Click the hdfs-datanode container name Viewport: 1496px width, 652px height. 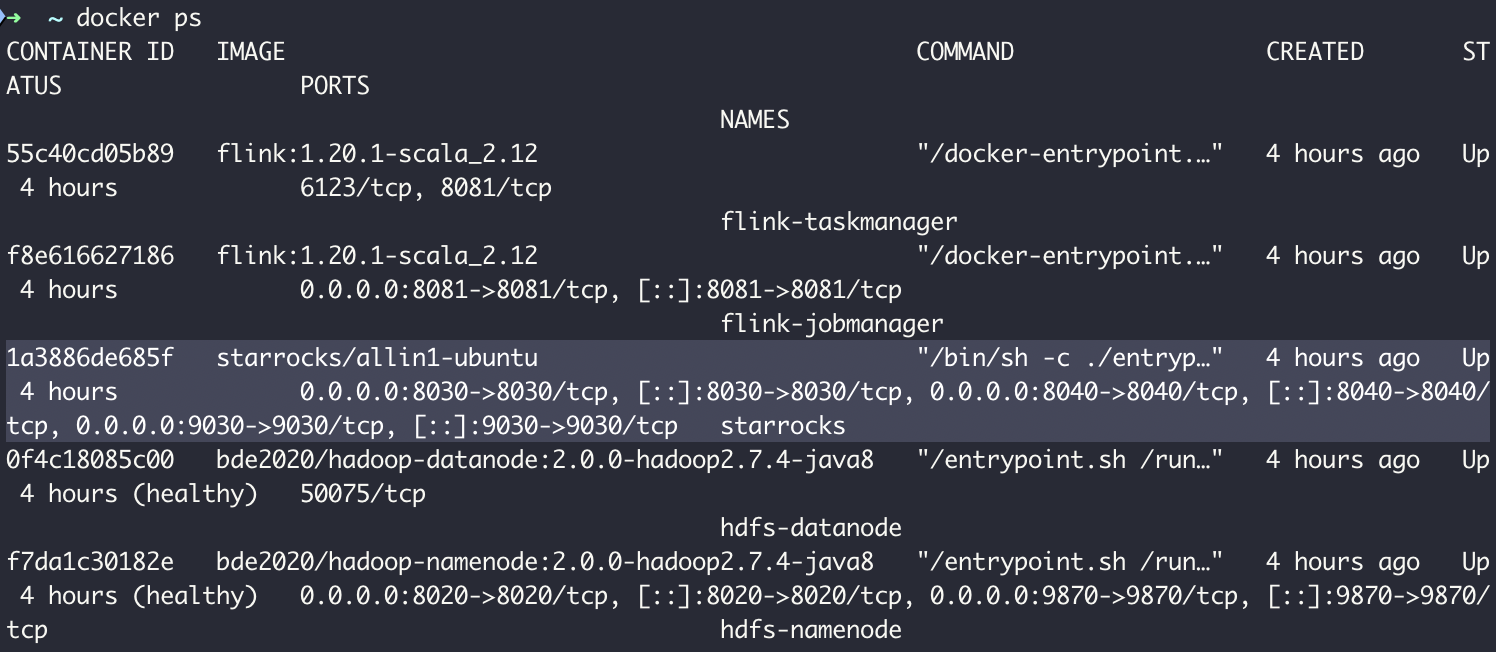[x=811, y=527]
